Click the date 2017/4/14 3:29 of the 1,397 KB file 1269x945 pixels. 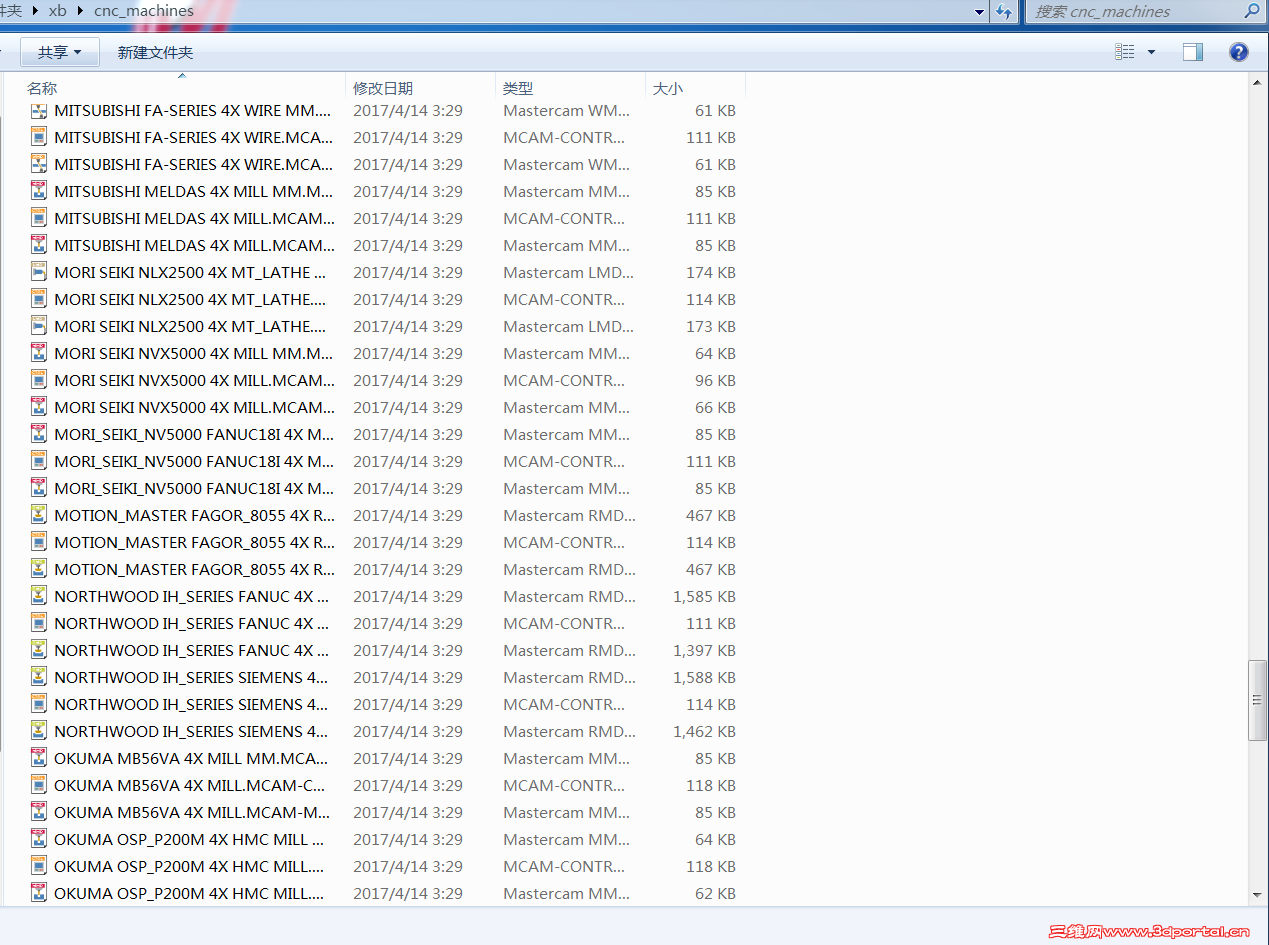(408, 650)
